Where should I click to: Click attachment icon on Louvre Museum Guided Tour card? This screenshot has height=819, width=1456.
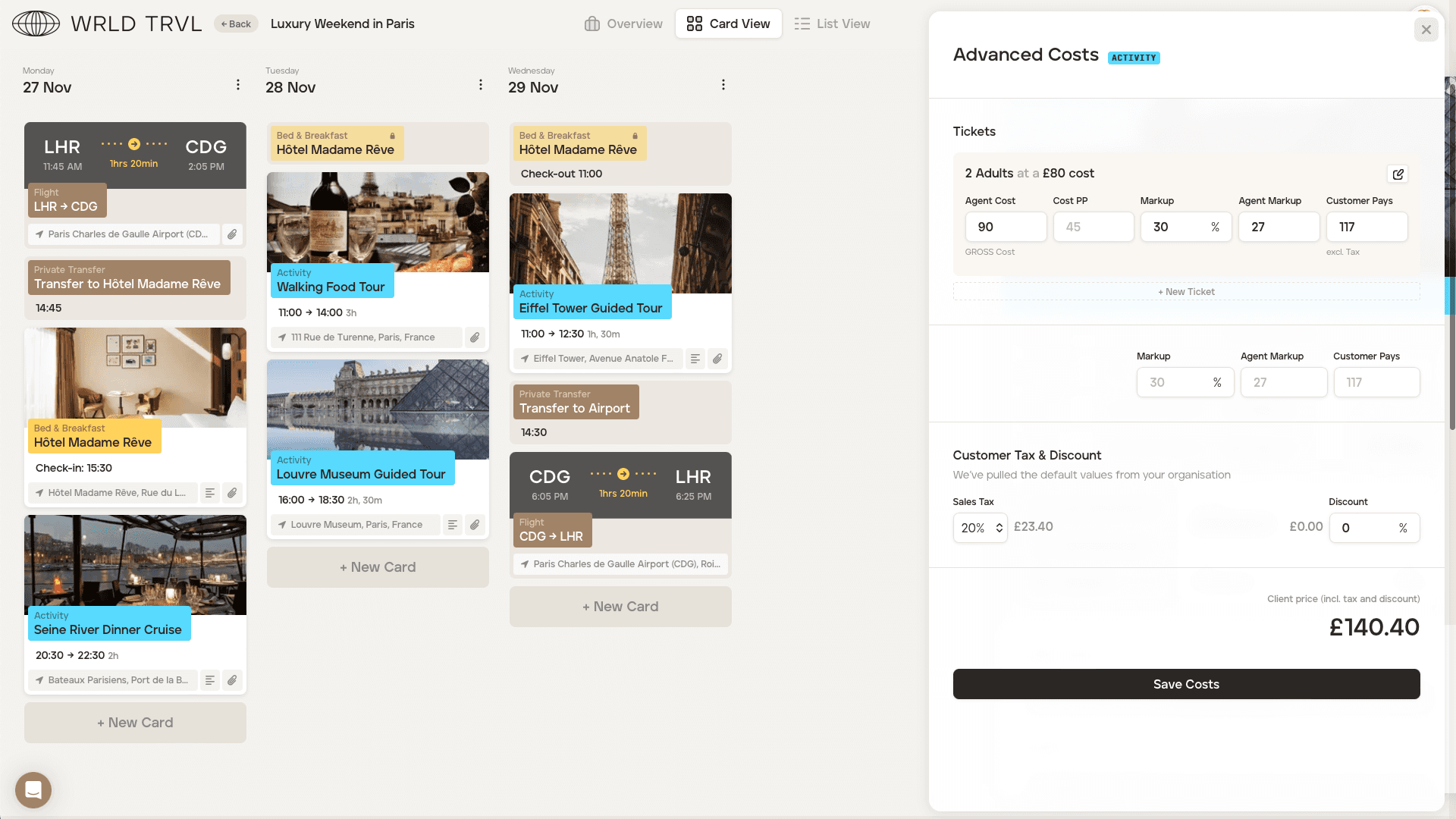[475, 525]
